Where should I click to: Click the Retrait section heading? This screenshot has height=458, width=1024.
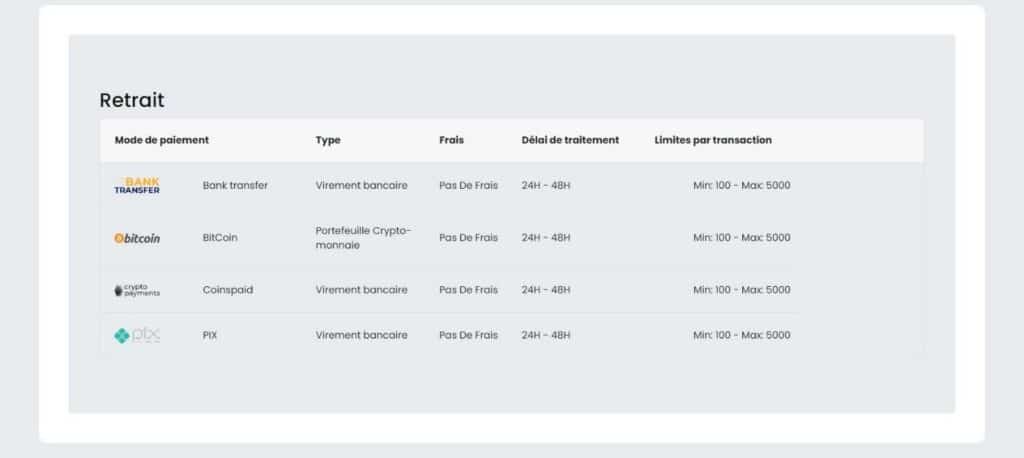point(132,101)
